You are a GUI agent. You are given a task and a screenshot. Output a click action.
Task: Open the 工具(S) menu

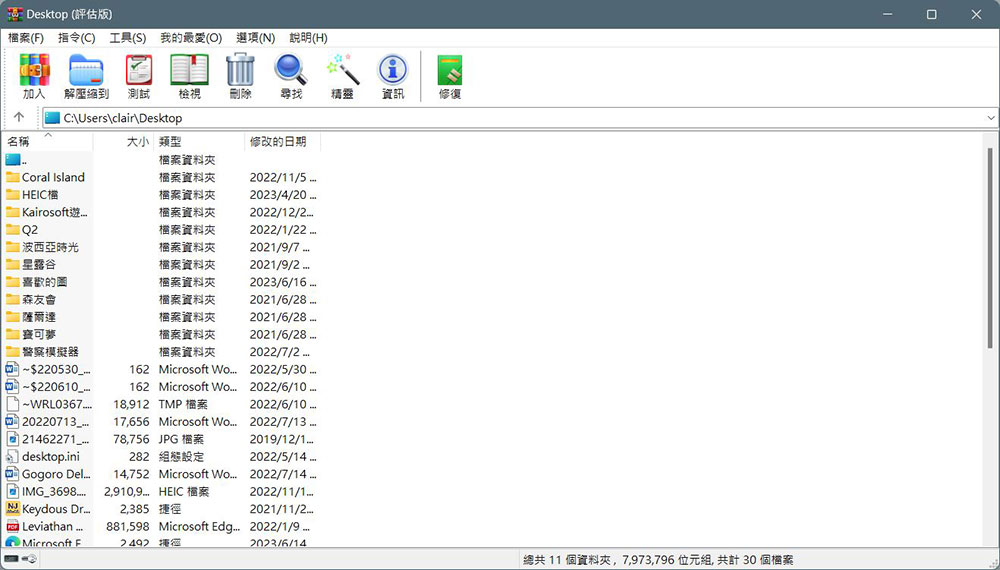tap(128, 38)
